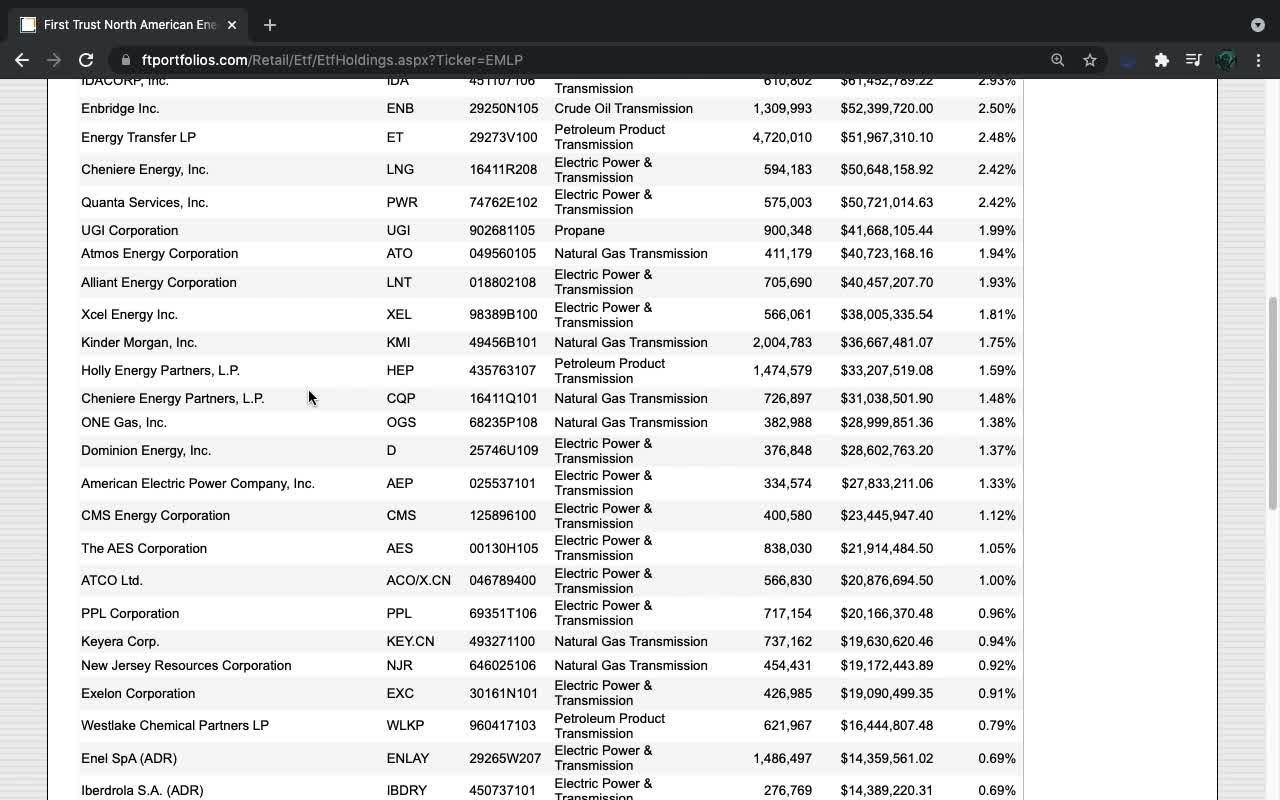Open the media control playlist icon

tap(1193, 60)
